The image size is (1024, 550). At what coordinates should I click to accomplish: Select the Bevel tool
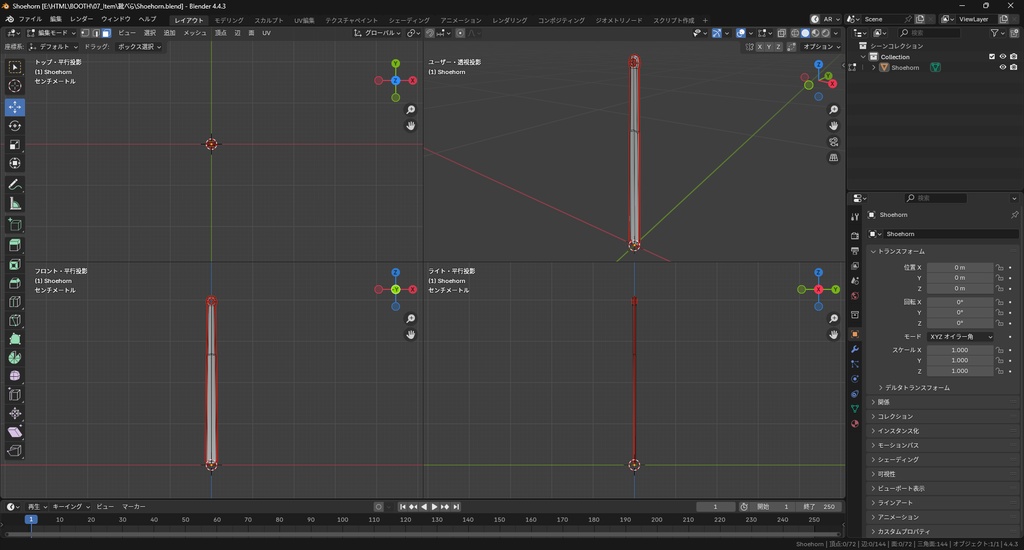14,283
